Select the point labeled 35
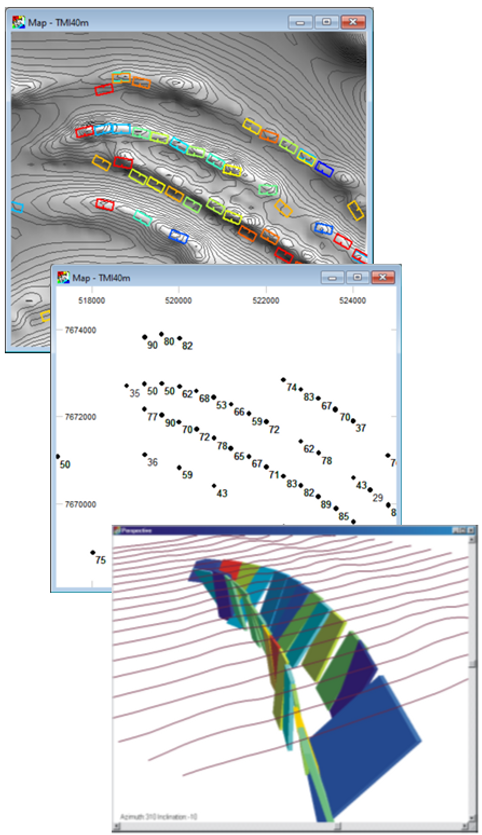 127,386
